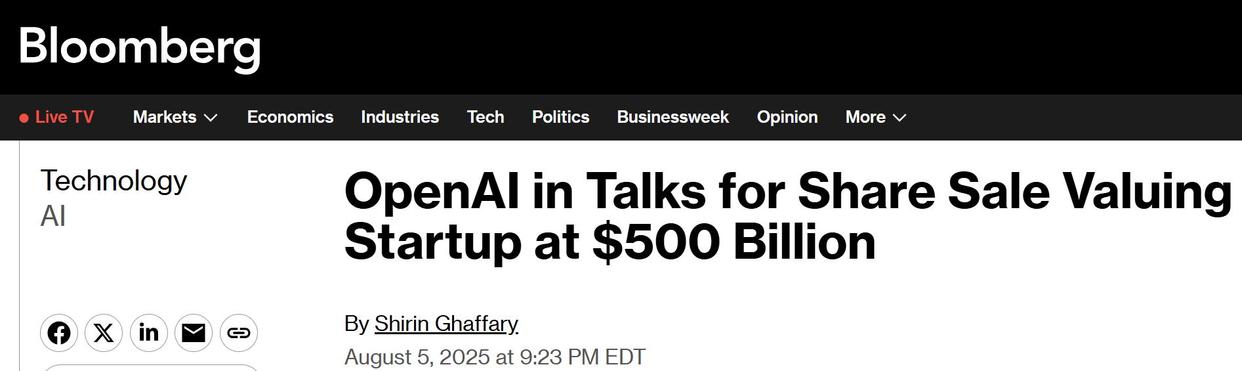Image resolution: width=1242 pixels, height=371 pixels.
Task: Open the Bloomberg logo homepage
Action: [x=139, y=46]
